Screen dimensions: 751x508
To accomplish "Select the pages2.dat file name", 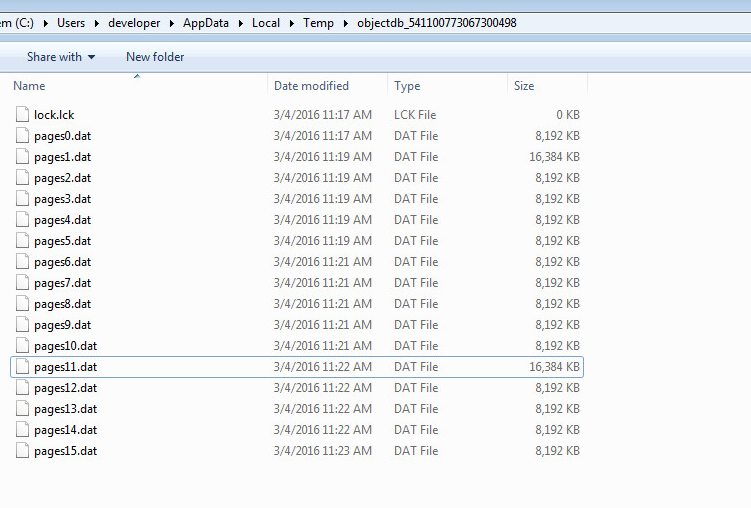I will point(62,178).
